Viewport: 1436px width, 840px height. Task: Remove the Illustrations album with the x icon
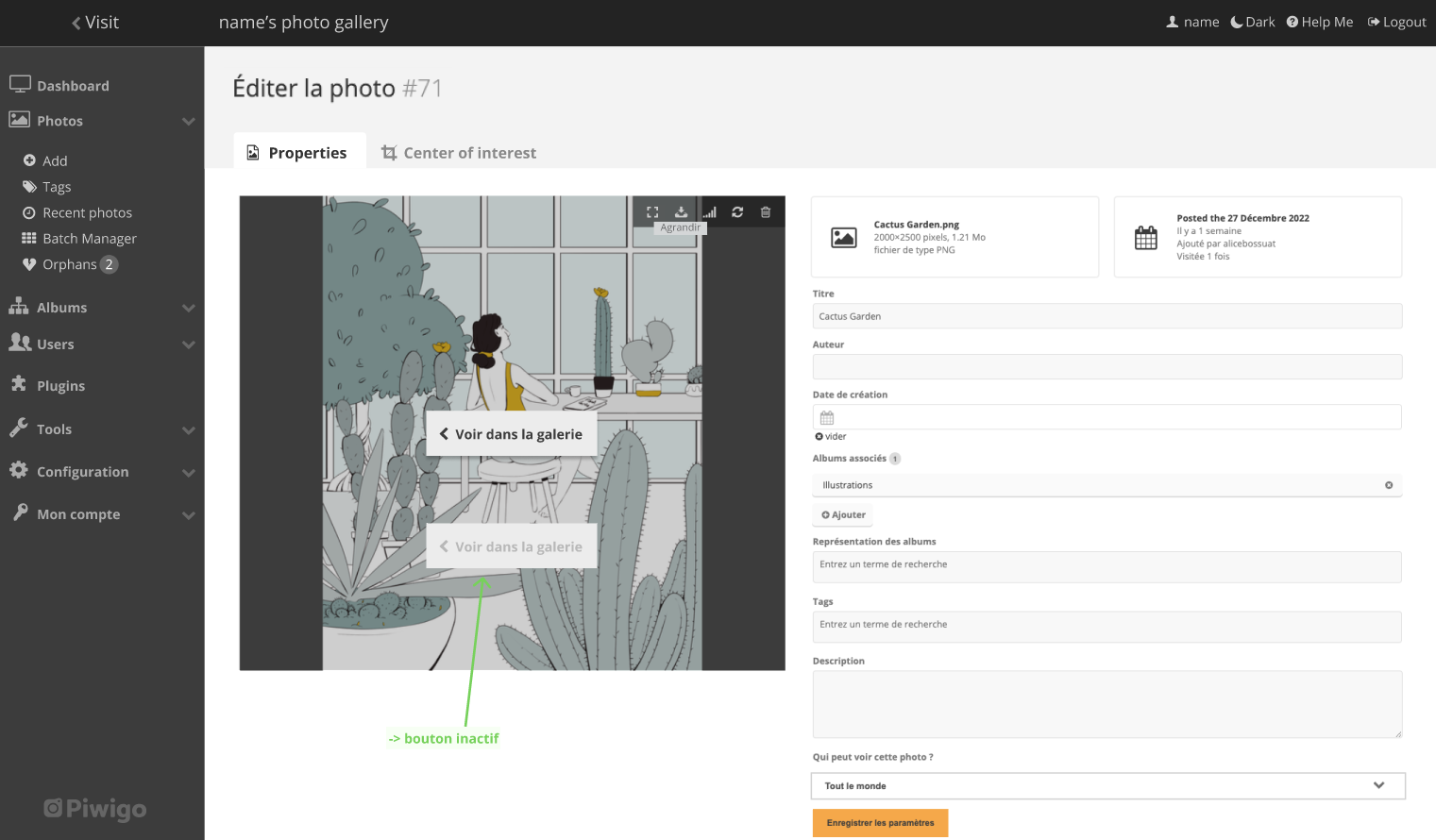[x=1389, y=484]
